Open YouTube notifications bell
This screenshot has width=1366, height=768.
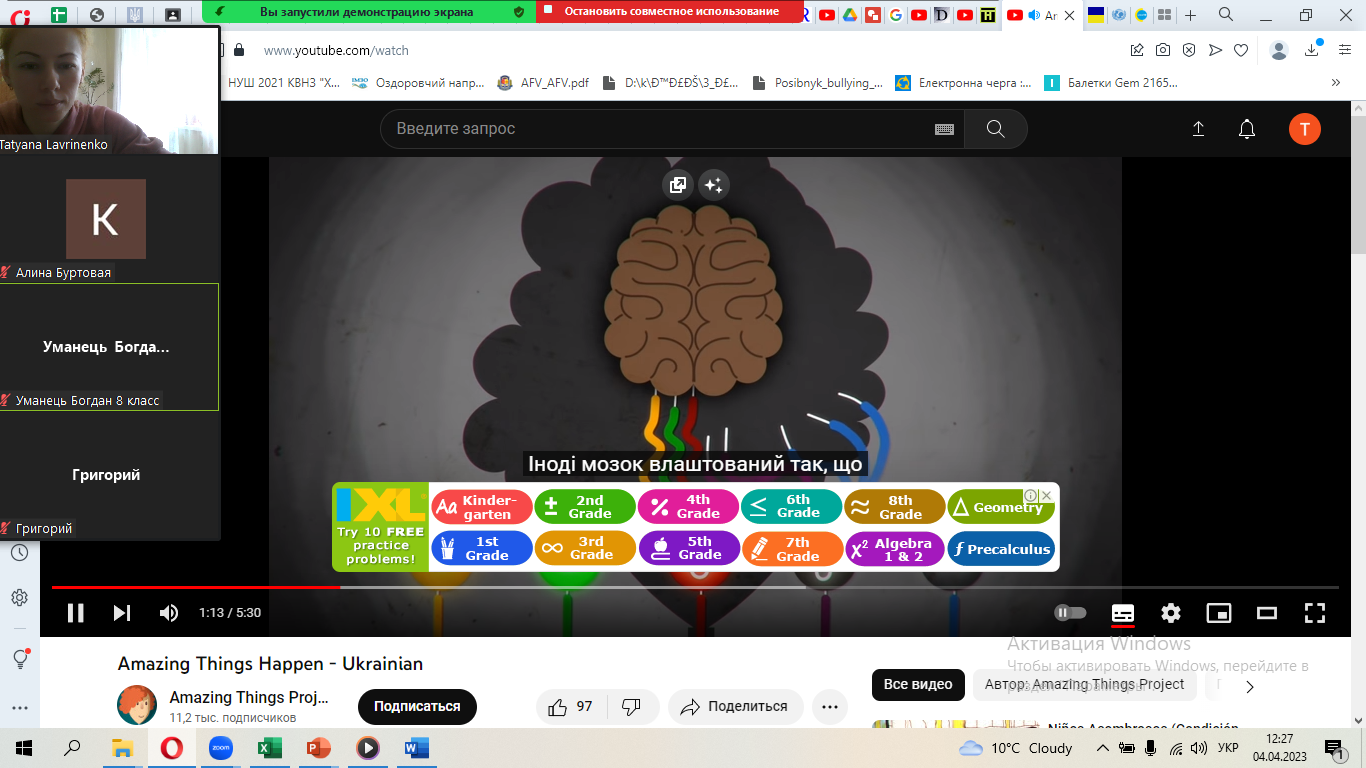(1247, 129)
